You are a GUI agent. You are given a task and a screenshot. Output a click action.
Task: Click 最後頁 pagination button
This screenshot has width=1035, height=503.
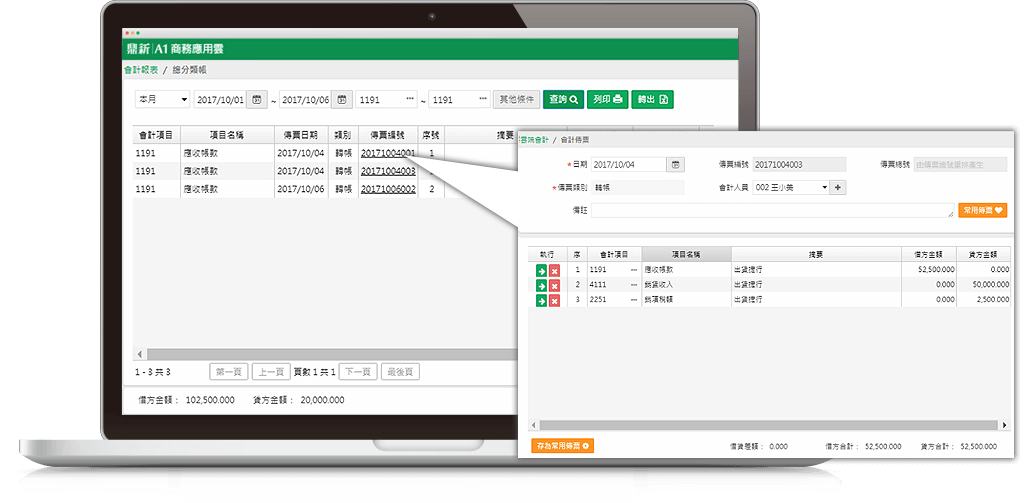400,372
